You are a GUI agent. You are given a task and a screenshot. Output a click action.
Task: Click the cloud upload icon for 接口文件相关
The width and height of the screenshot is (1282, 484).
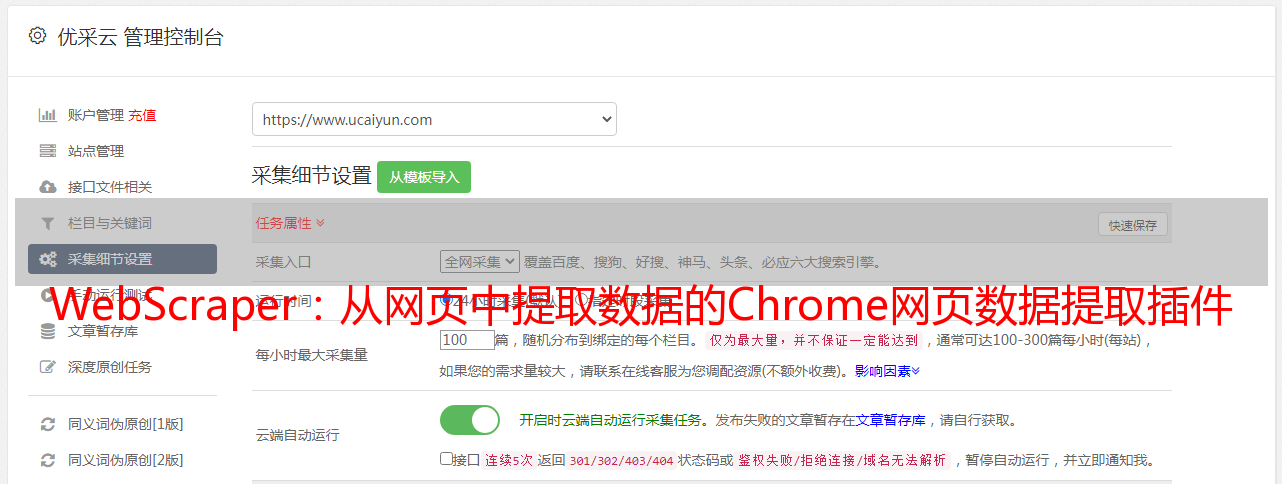point(47,187)
